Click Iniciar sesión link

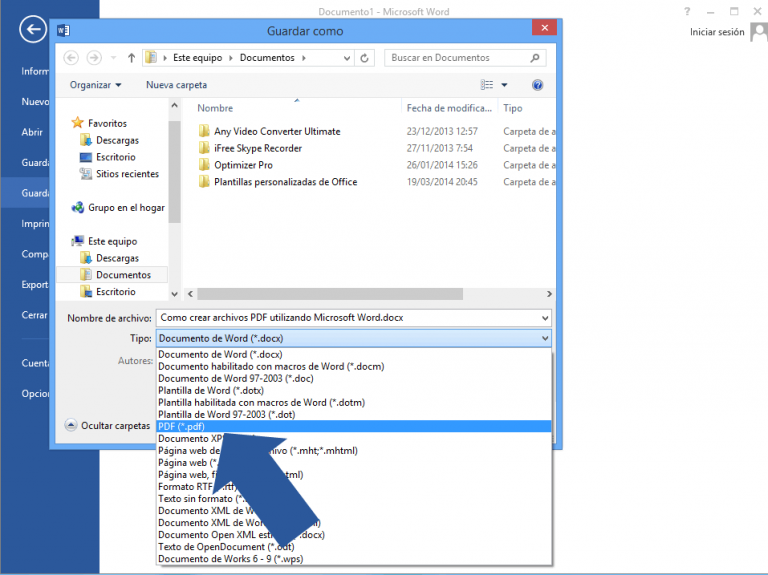pos(717,32)
